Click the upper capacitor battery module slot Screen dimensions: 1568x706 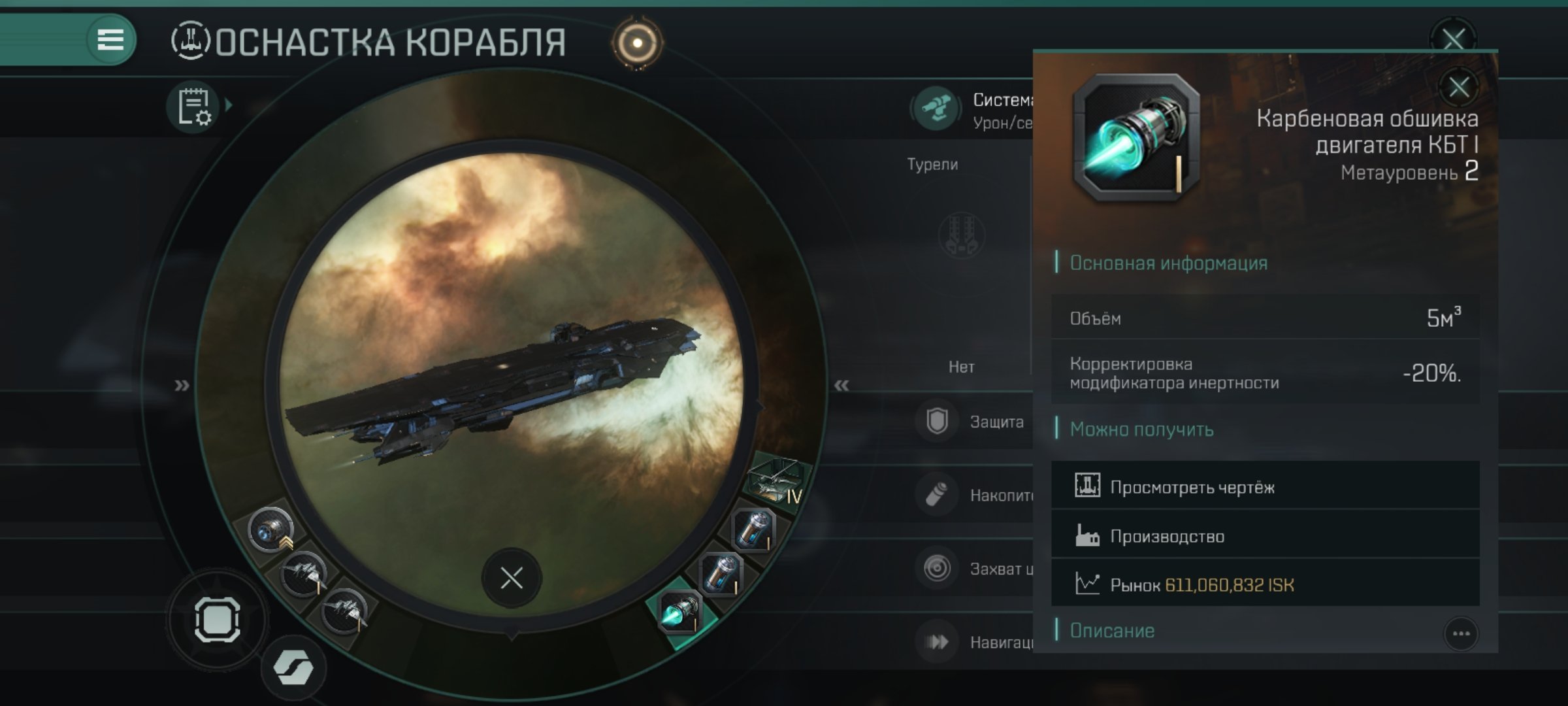pyautogui.click(x=754, y=529)
